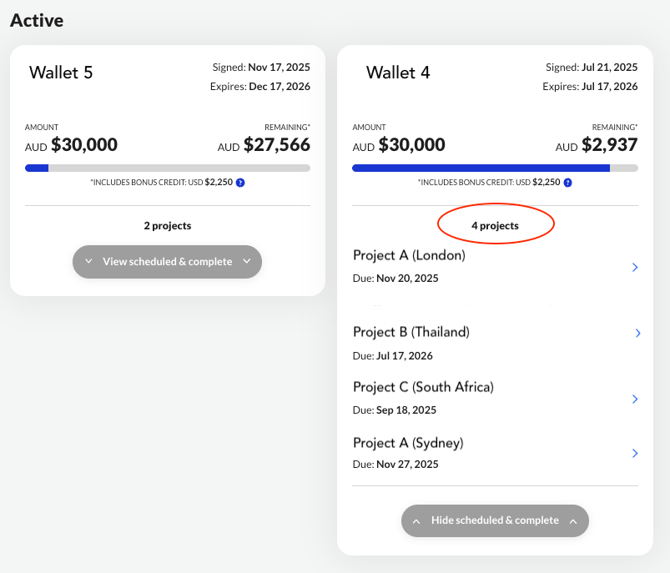
Task: Click Wallet 5 balance progress bar
Action: pyautogui.click(x=167, y=168)
